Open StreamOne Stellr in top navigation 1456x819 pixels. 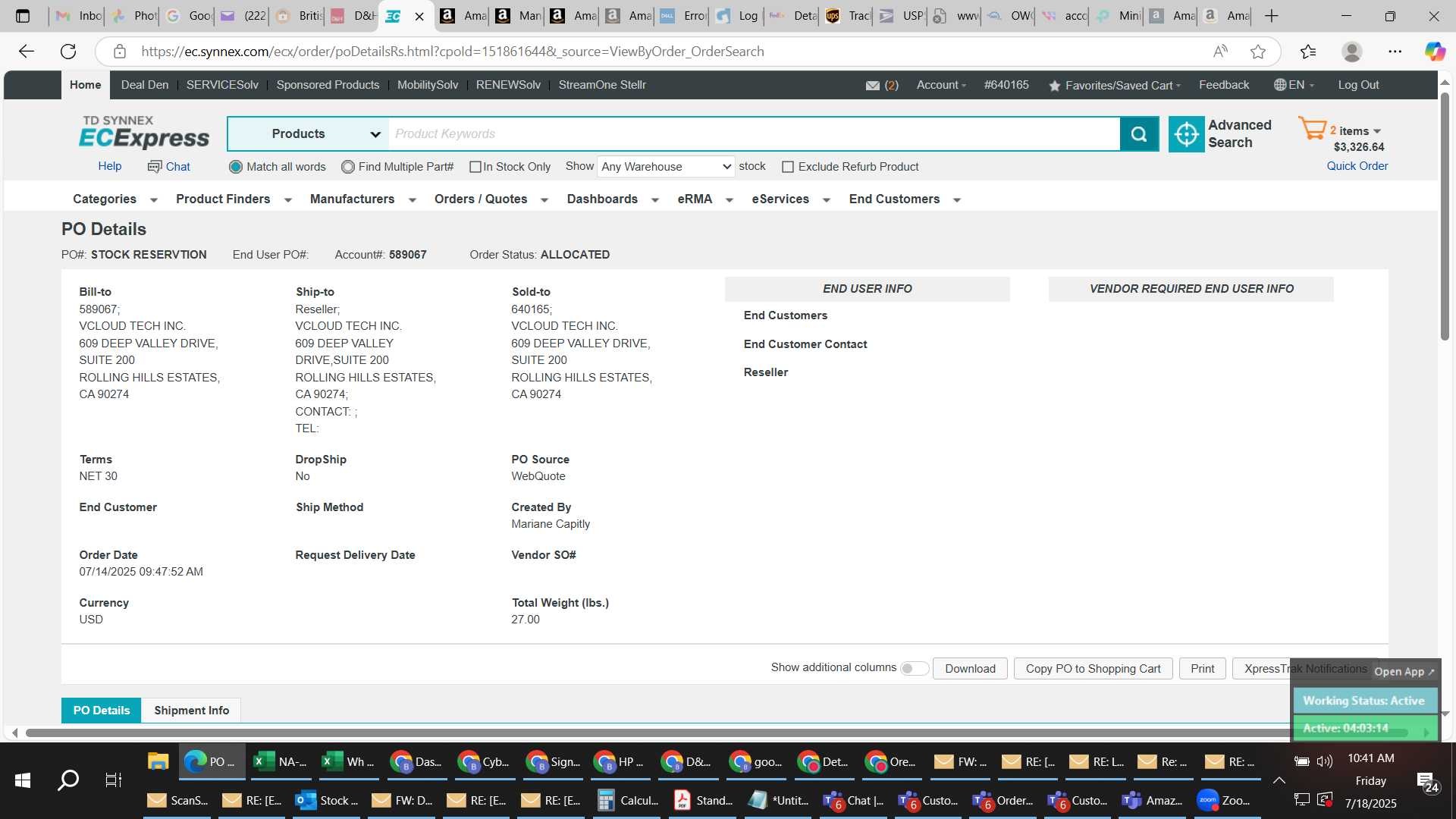602,86
